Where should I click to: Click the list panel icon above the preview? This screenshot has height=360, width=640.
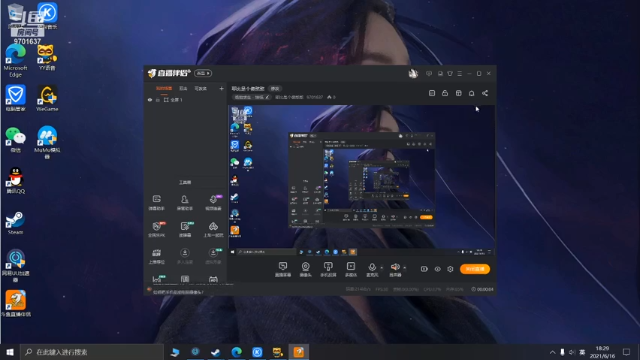432,93
